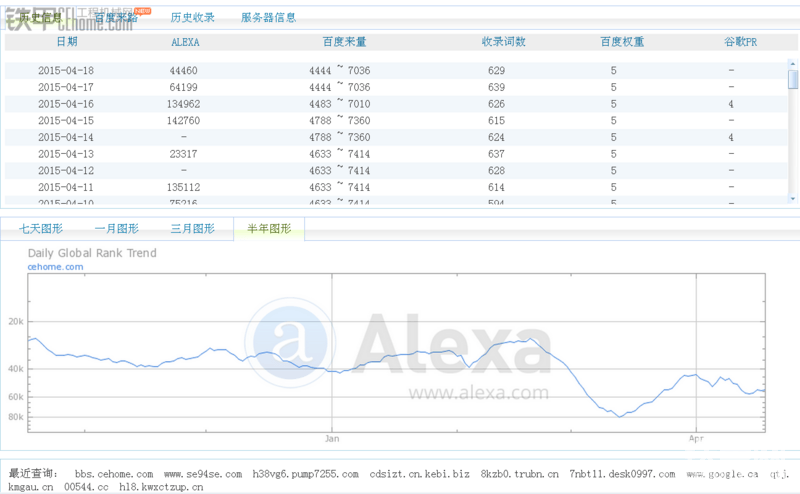Click the 百度权重 column header

click(622, 42)
